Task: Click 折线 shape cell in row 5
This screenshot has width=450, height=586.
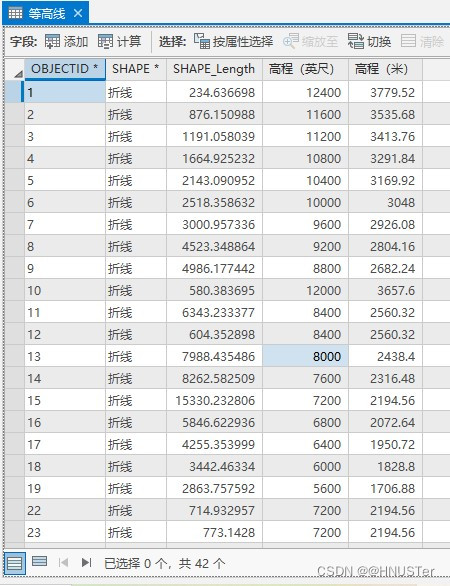Action: (136, 180)
